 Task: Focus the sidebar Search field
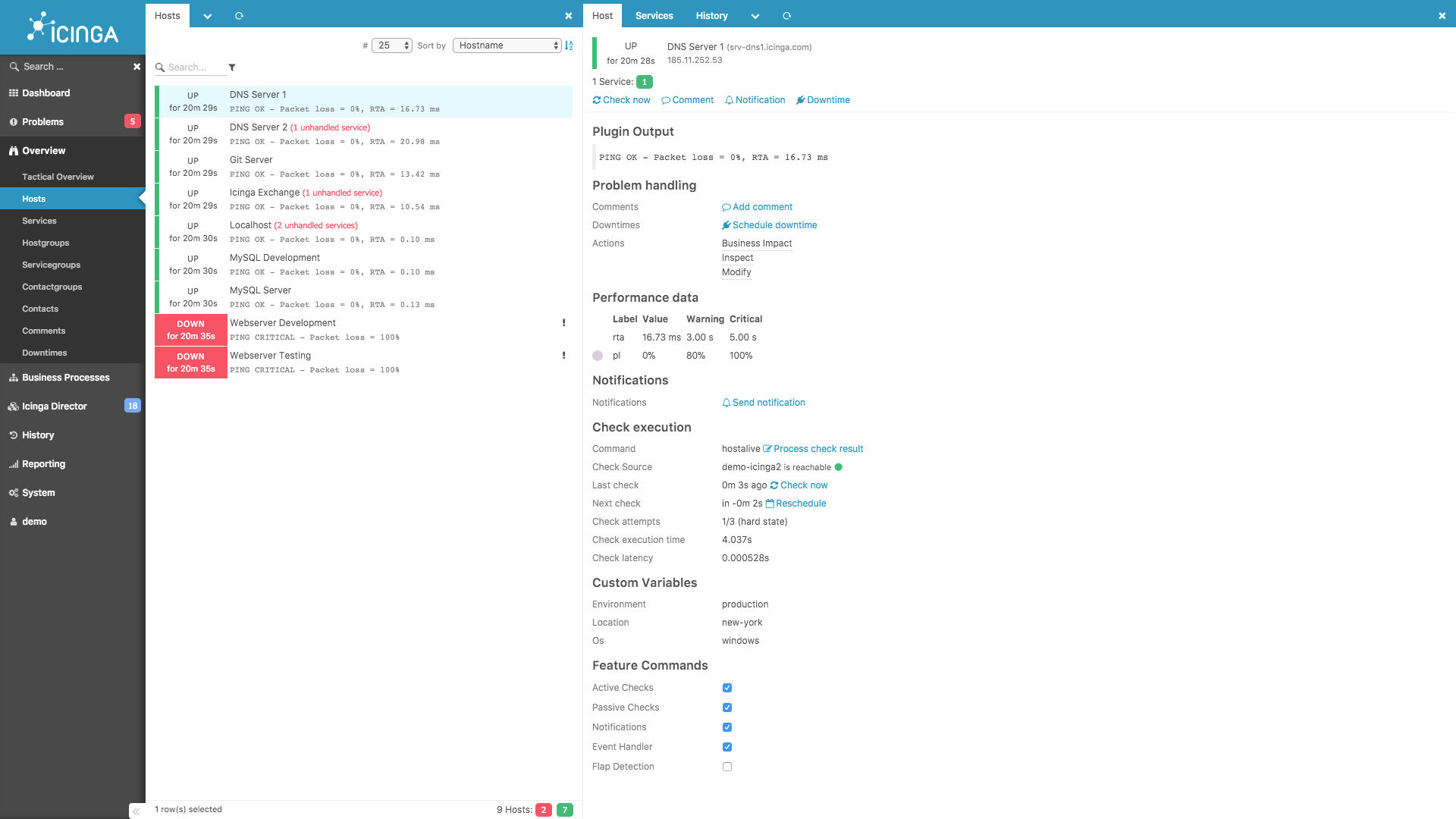coord(73,67)
